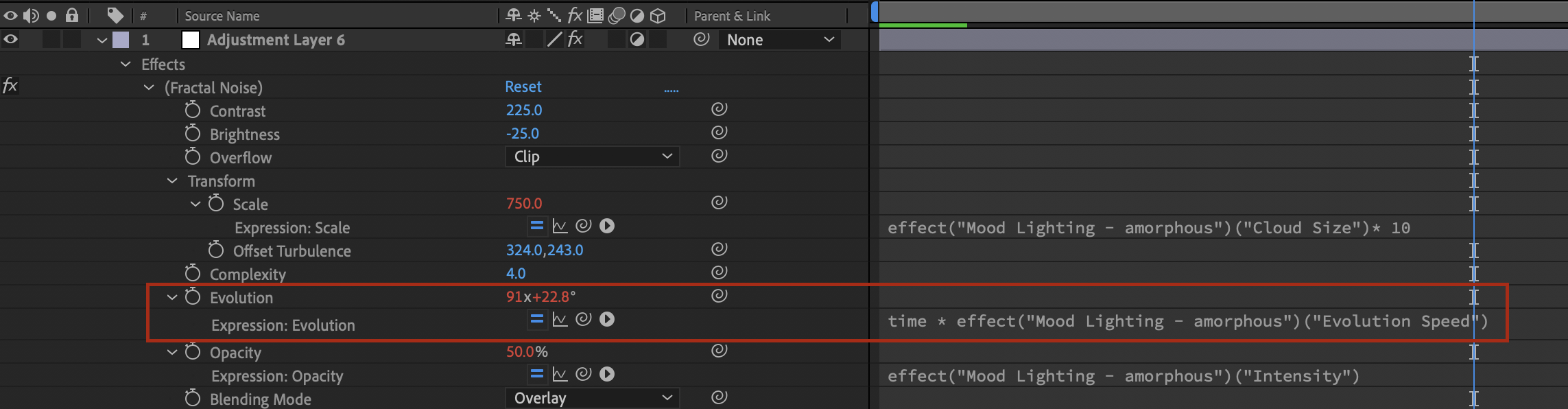The height and width of the screenshot is (409, 1568).
Task: Collapse the Opacity property
Action: pos(172,352)
